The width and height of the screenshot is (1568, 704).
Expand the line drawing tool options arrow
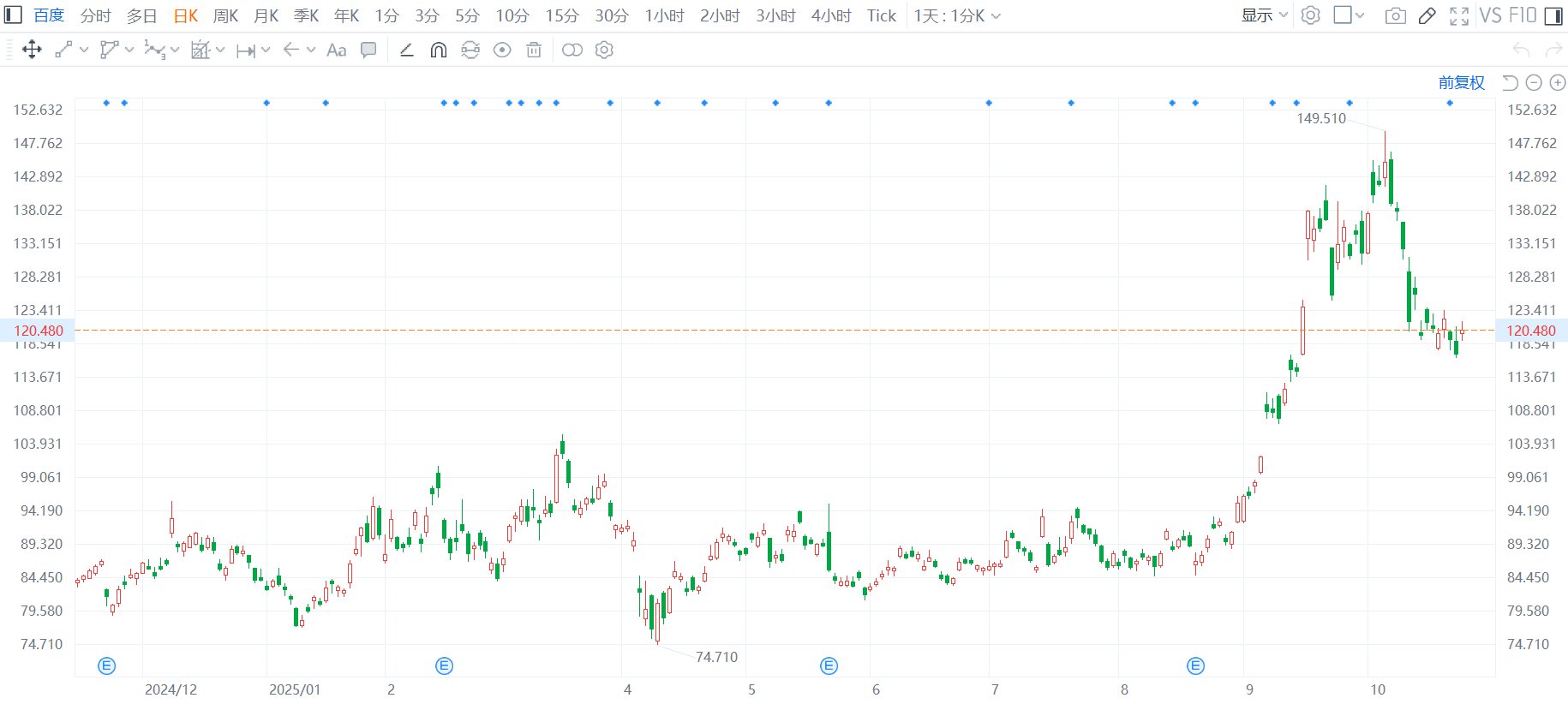coord(84,50)
